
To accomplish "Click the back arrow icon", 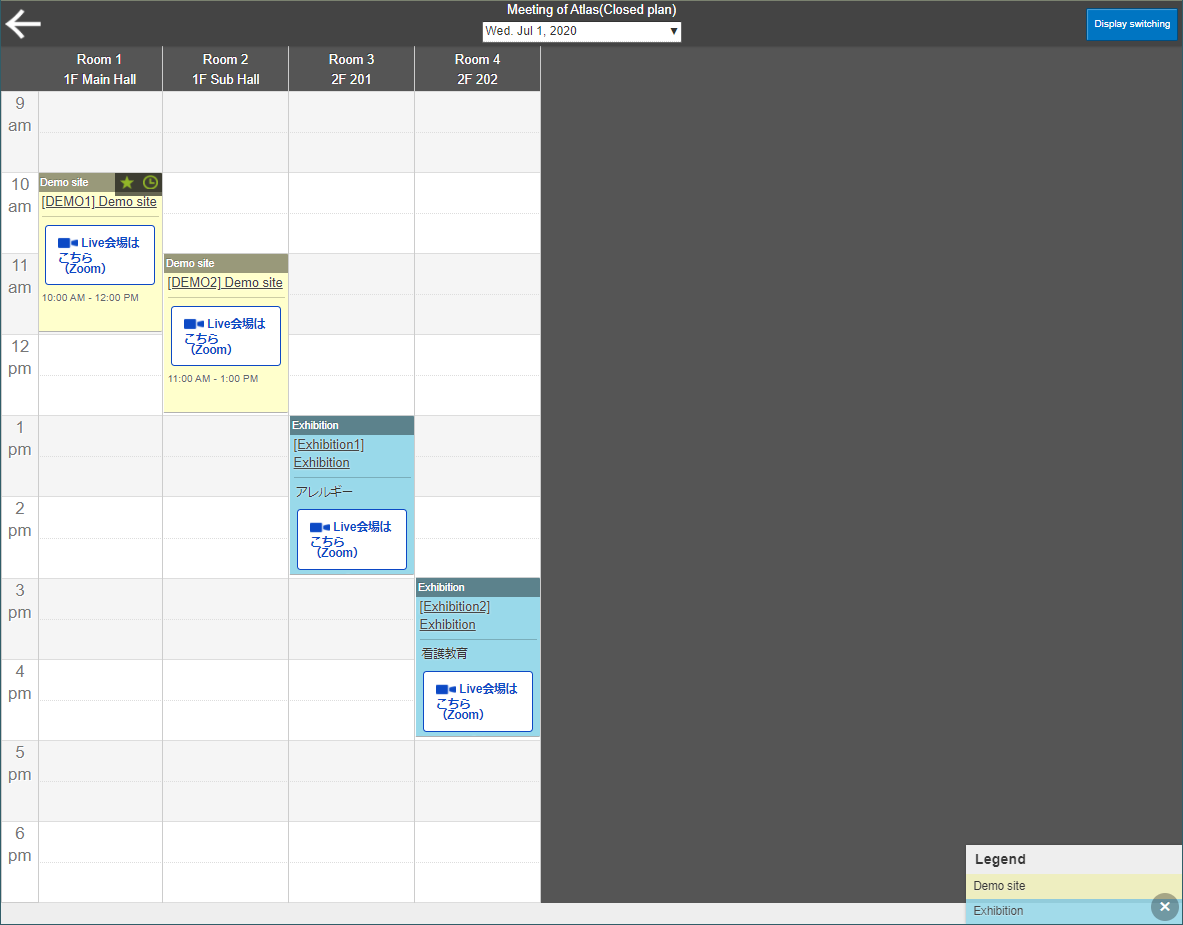I will tap(23, 24).
